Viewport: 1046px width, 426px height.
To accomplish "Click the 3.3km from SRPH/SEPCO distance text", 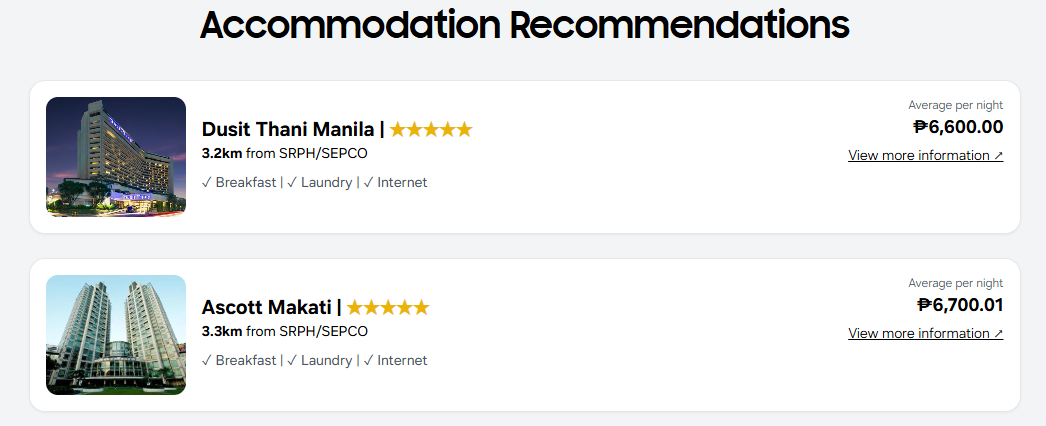I will click(x=284, y=331).
